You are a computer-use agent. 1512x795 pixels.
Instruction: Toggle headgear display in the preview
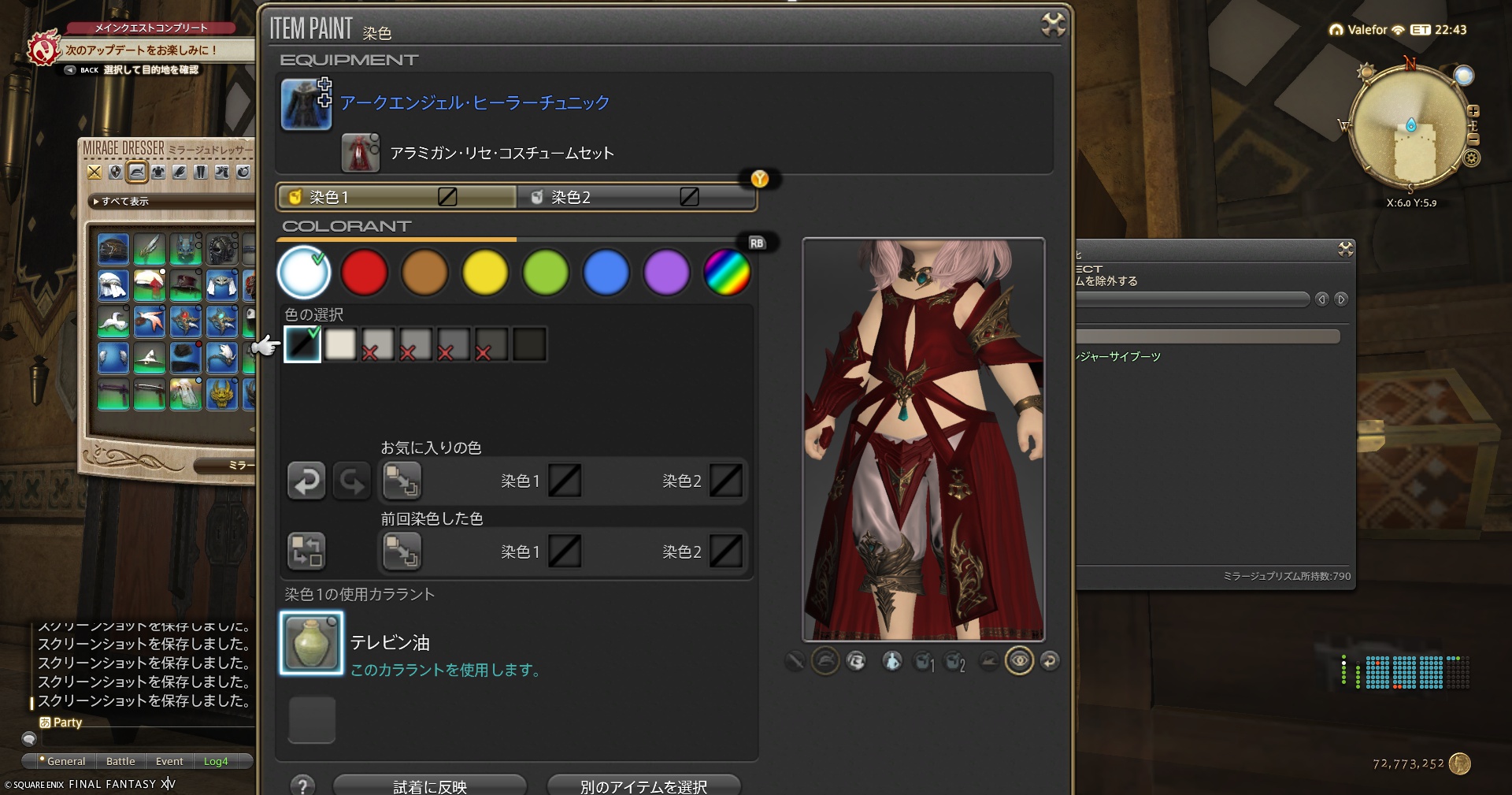pos(825,660)
